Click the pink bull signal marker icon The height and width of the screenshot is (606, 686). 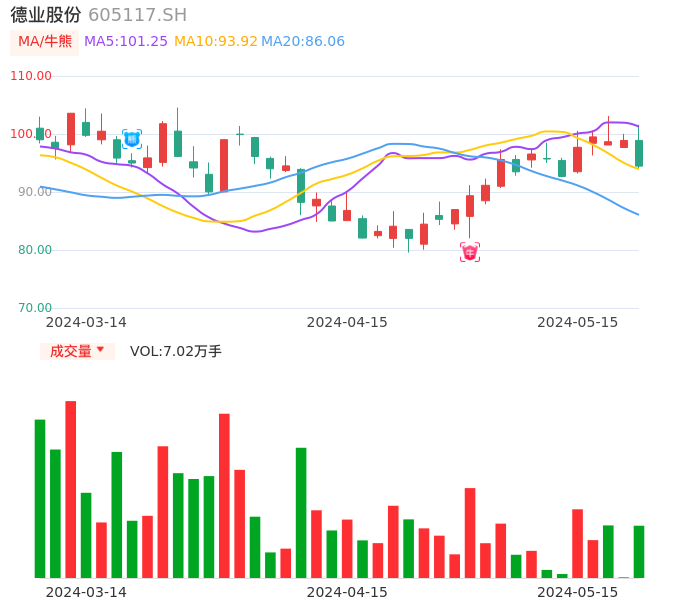470,252
